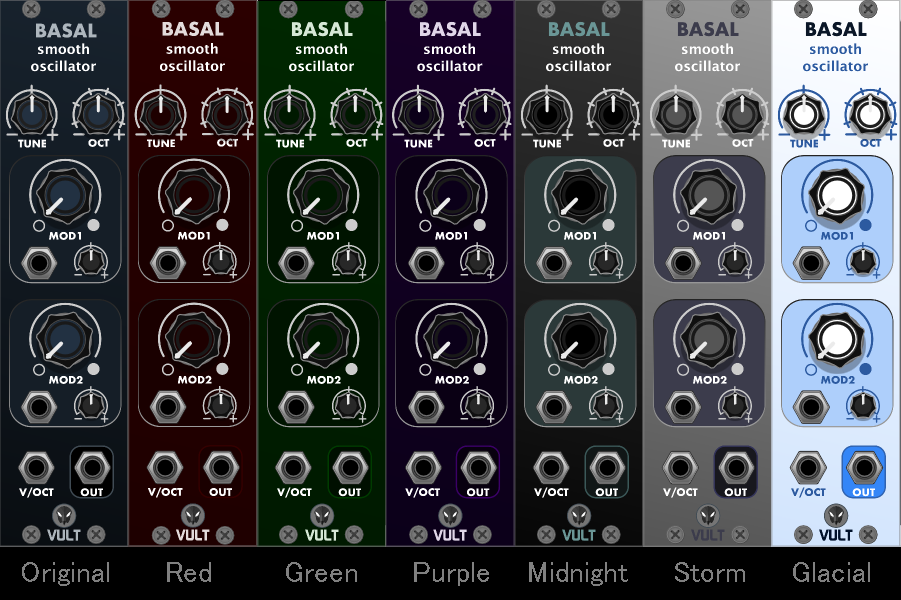Click the Vult logo on Glacial module
This screenshot has height=600, width=901.
835,515
